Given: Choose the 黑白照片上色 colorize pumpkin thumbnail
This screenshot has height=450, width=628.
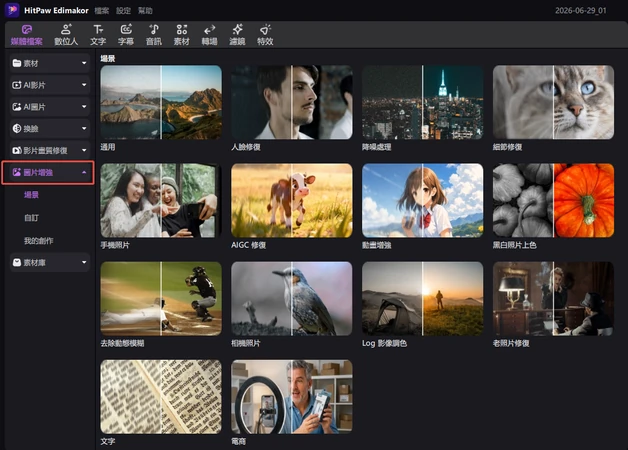Looking at the screenshot, I should coord(553,200).
